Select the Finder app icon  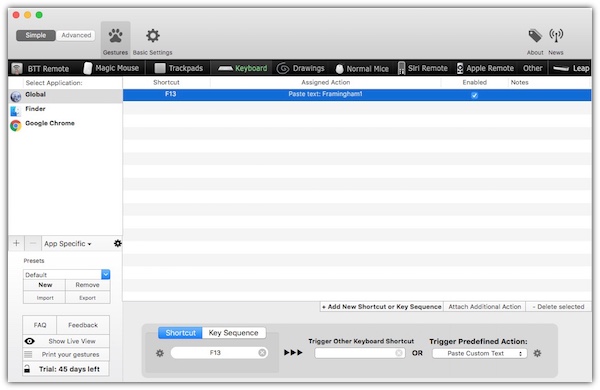coord(16,111)
